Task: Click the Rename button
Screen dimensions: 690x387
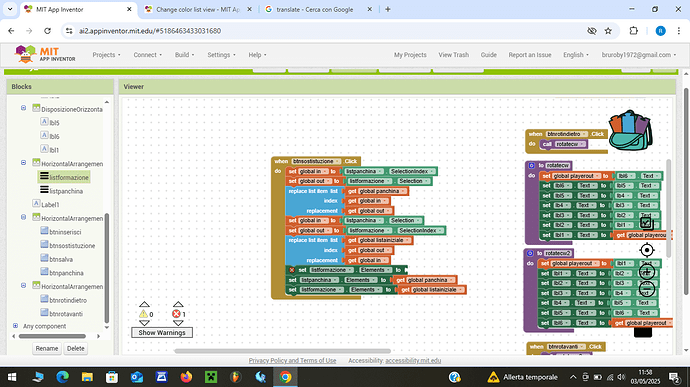Action: coord(47,348)
